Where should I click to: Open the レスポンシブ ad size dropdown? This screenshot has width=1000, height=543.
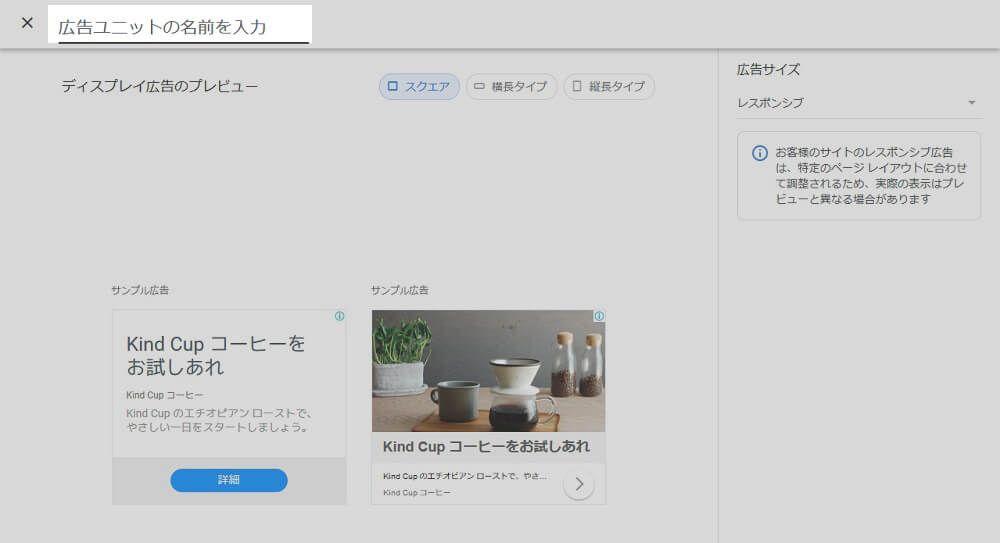(x=858, y=103)
